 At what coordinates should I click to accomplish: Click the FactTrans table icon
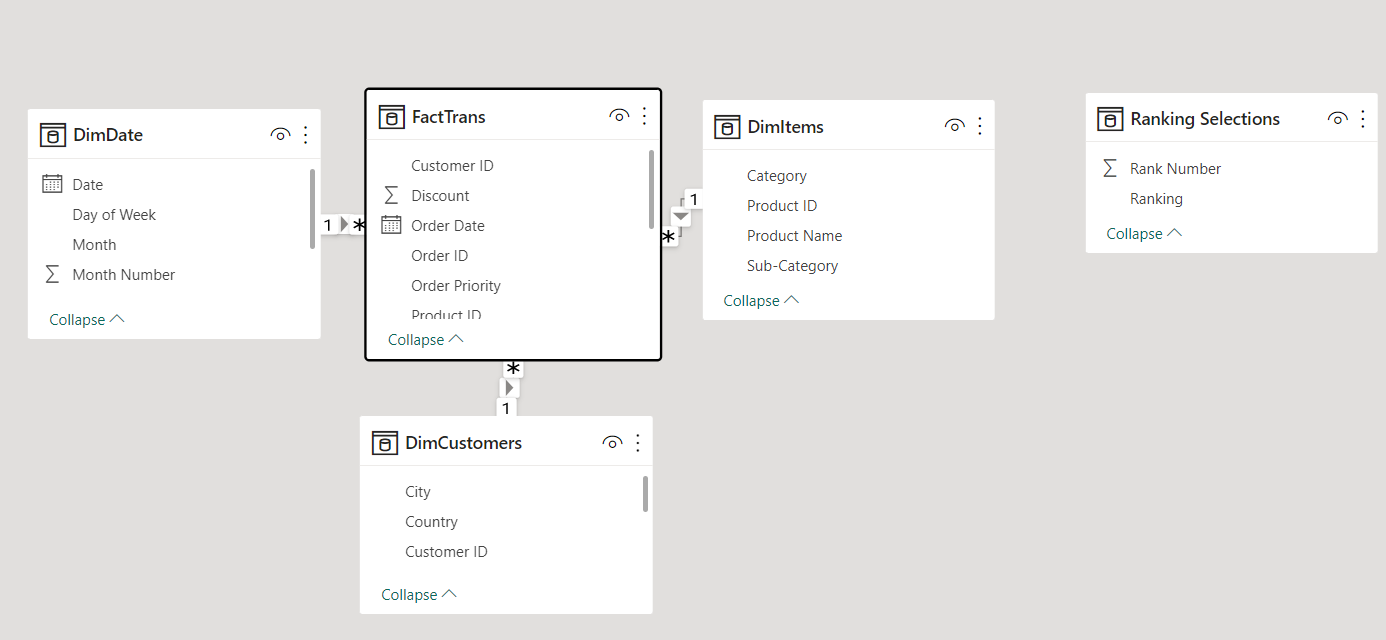point(392,117)
